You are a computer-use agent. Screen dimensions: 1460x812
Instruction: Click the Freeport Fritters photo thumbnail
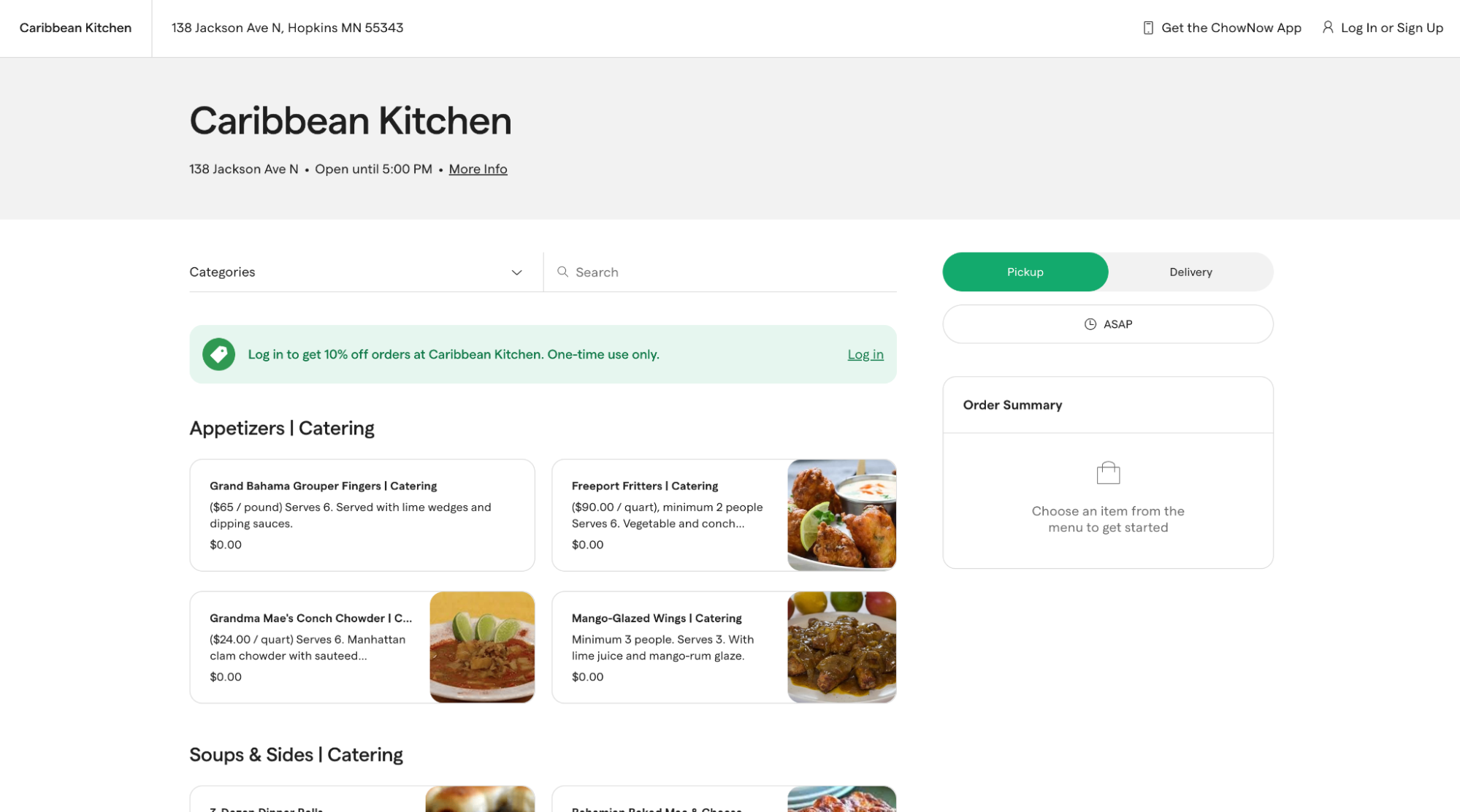841,515
